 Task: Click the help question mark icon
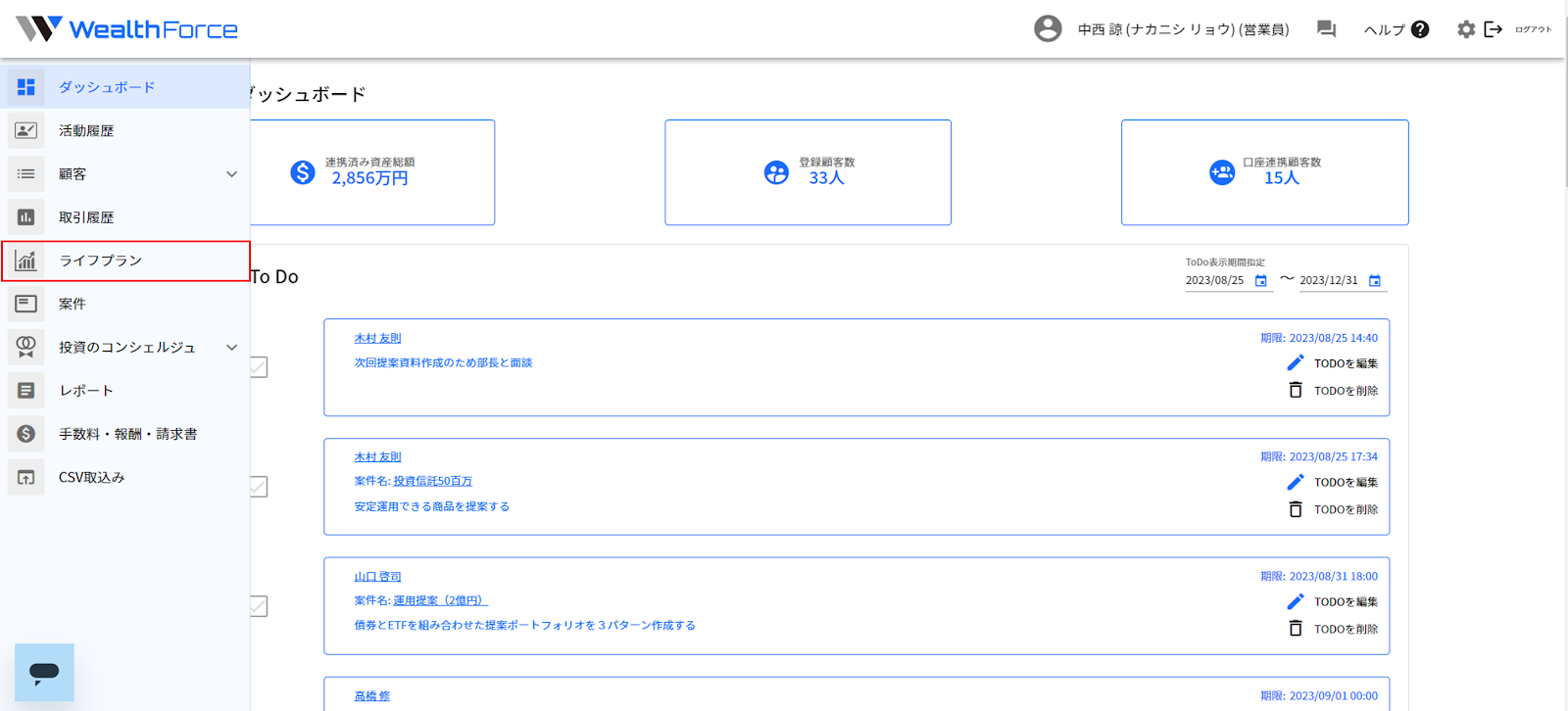coord(1420,29)
